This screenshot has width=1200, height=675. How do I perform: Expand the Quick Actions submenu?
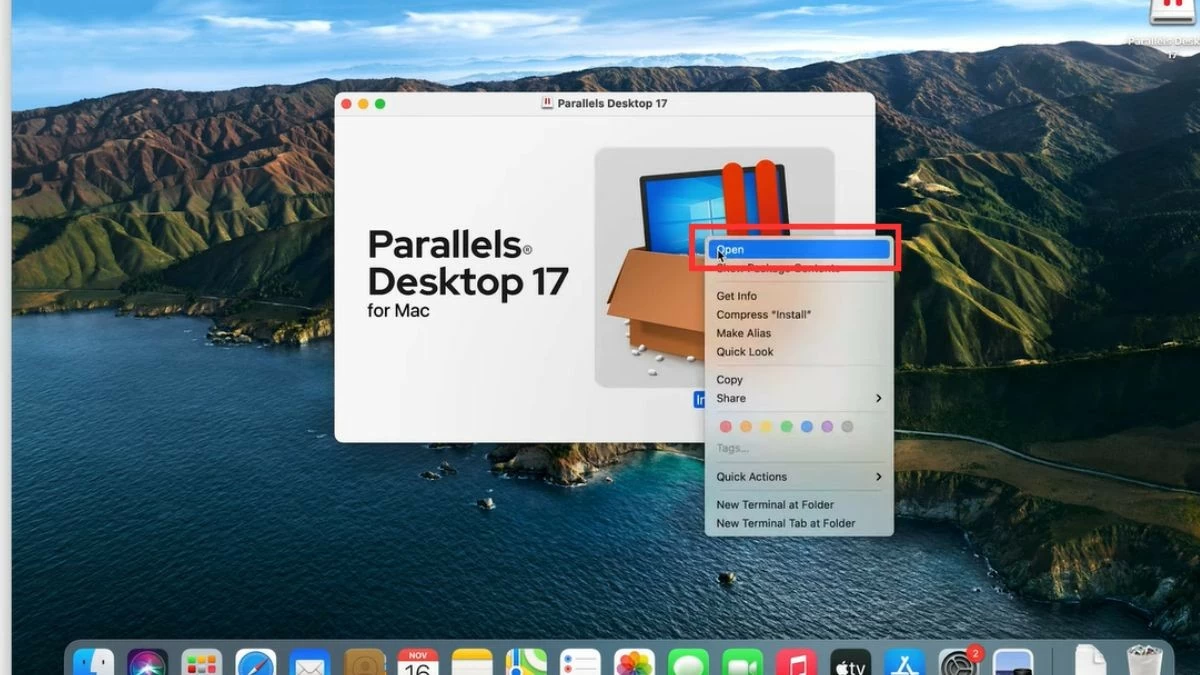[x=751, y=477]
